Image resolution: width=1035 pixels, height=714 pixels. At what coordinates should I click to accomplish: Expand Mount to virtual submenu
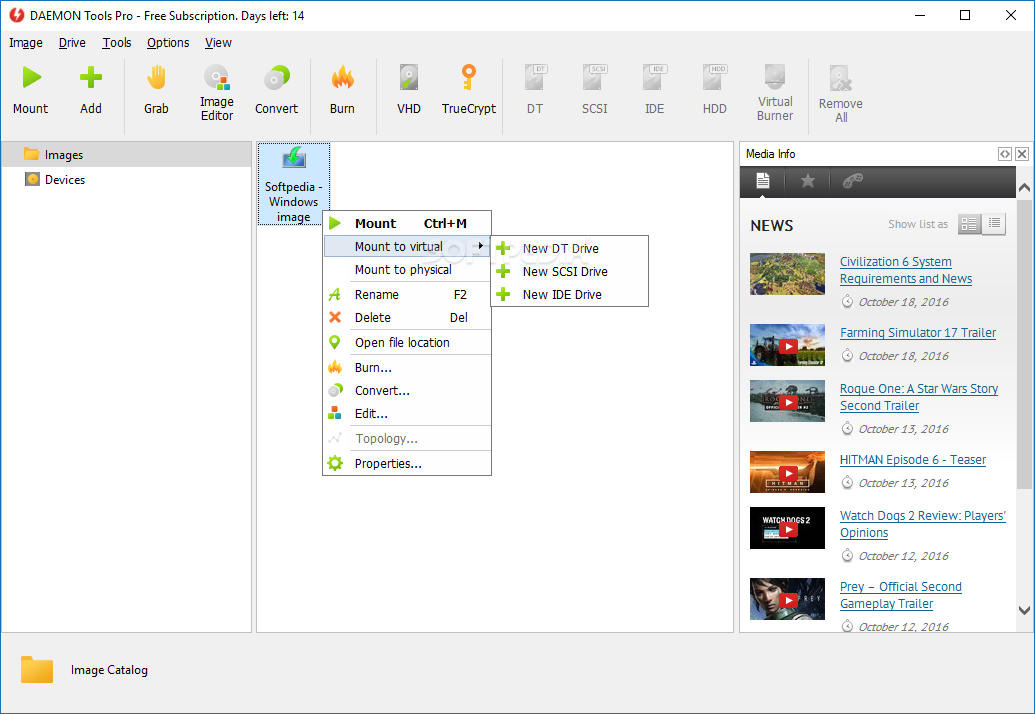coord(407,246)
